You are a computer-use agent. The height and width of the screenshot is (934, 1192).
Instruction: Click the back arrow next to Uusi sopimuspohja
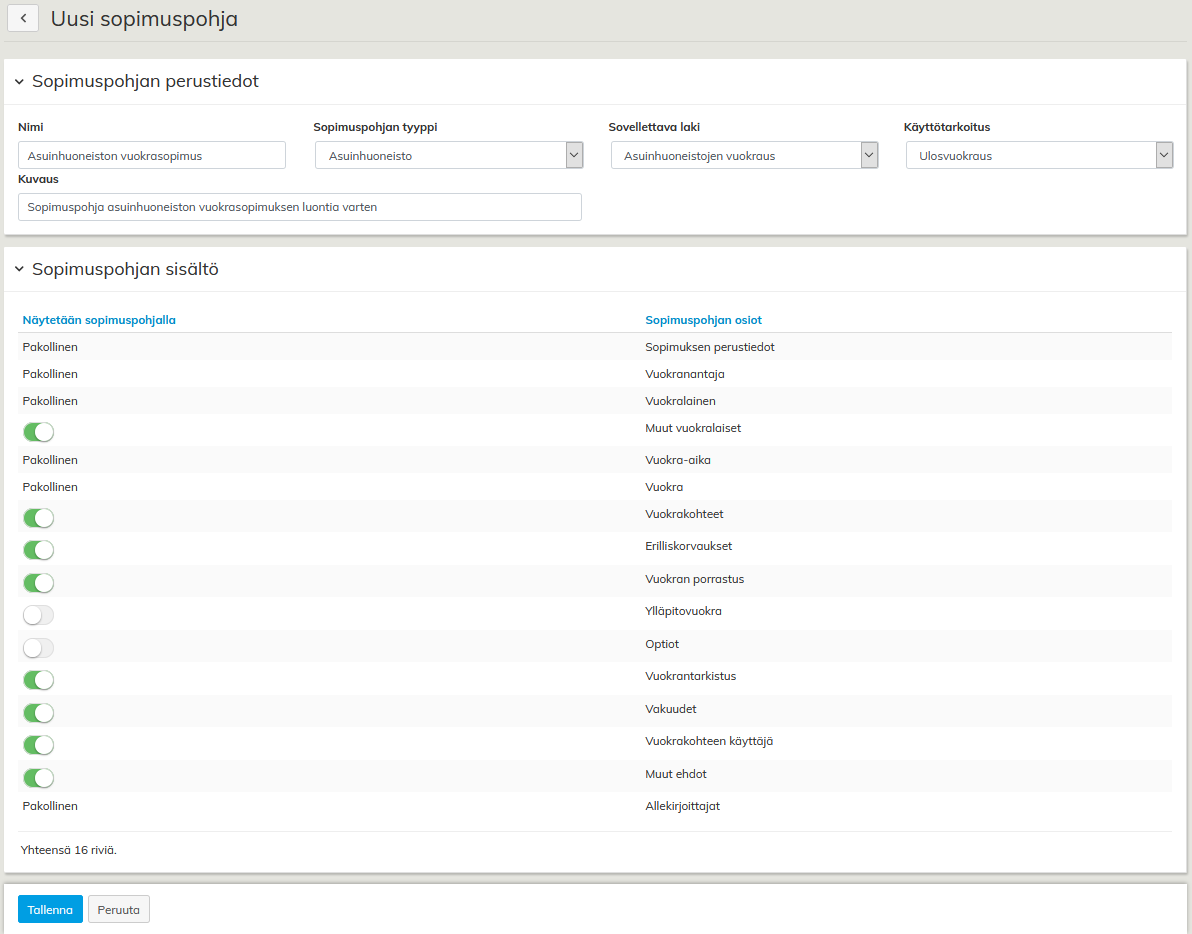pyautogui.click(x=22, y=18)
